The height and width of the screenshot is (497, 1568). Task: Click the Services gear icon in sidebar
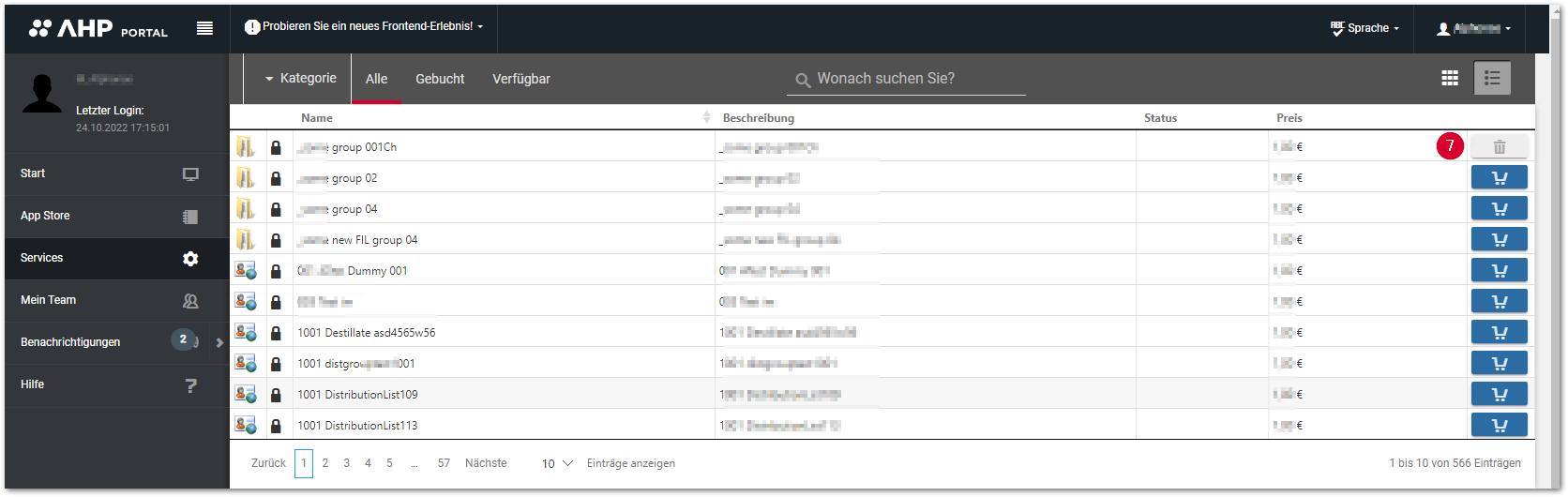coord(190,258)
